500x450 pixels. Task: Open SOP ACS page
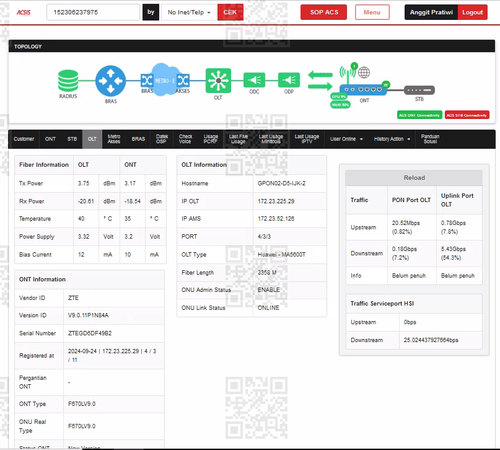coord(324,12)
